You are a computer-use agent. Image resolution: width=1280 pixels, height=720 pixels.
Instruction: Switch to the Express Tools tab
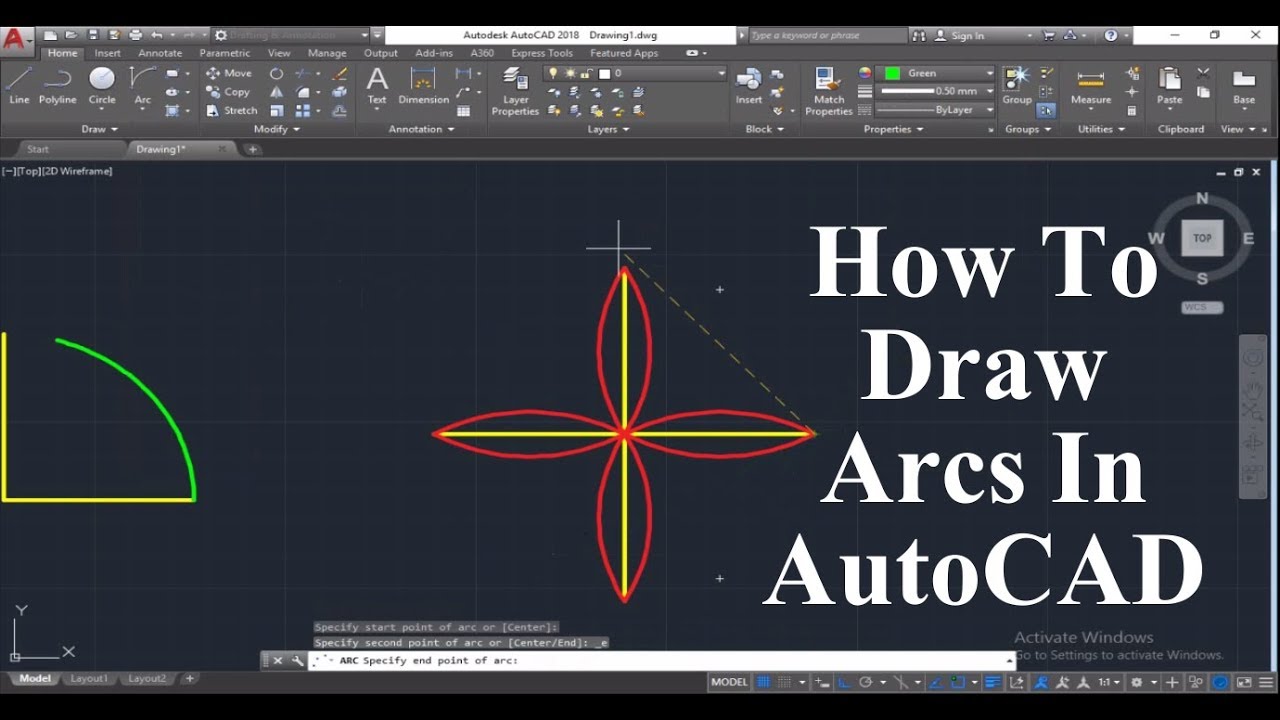coord(542,53)
